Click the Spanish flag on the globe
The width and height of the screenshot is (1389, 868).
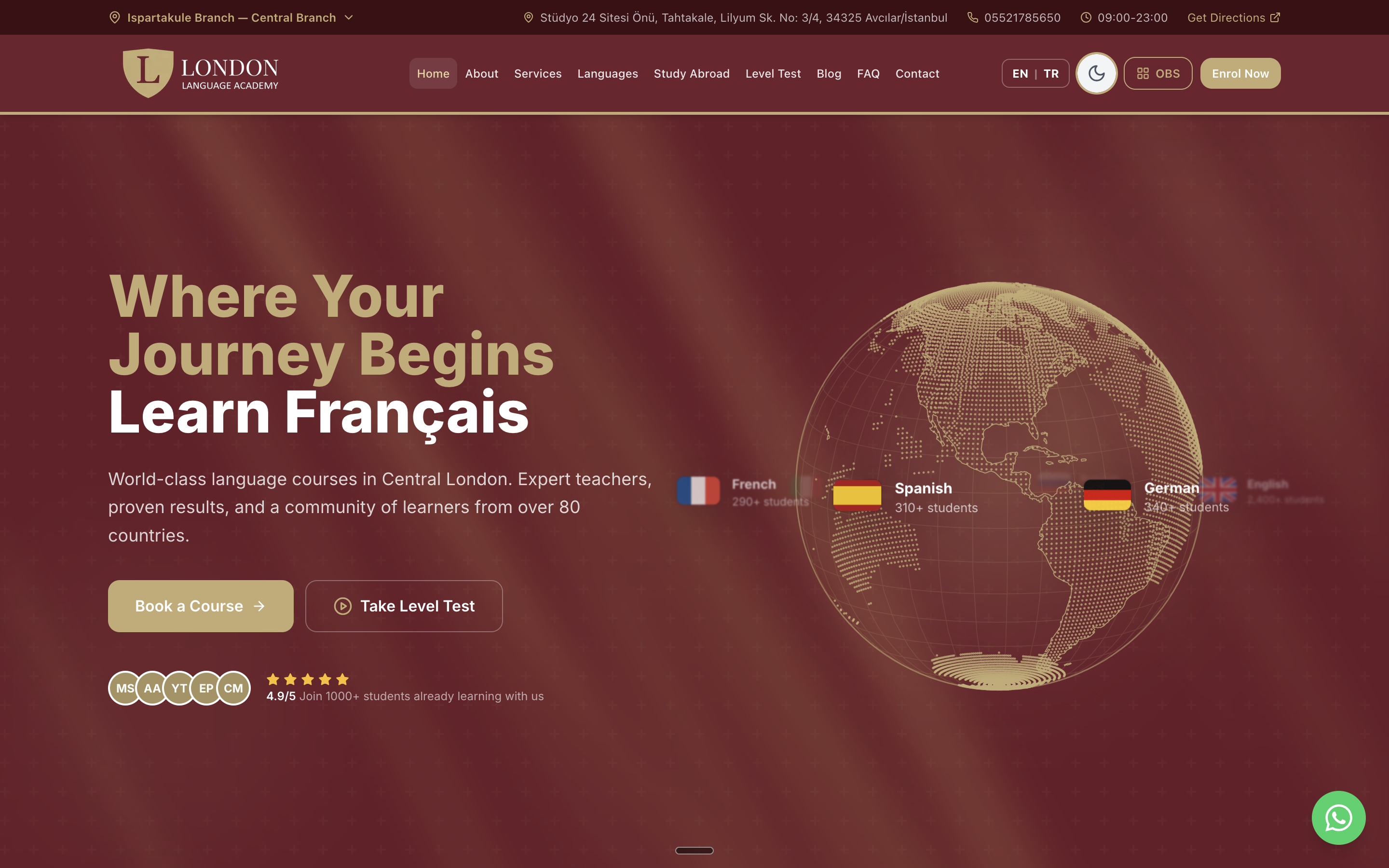pyautogui.click(x=857, y=495)
